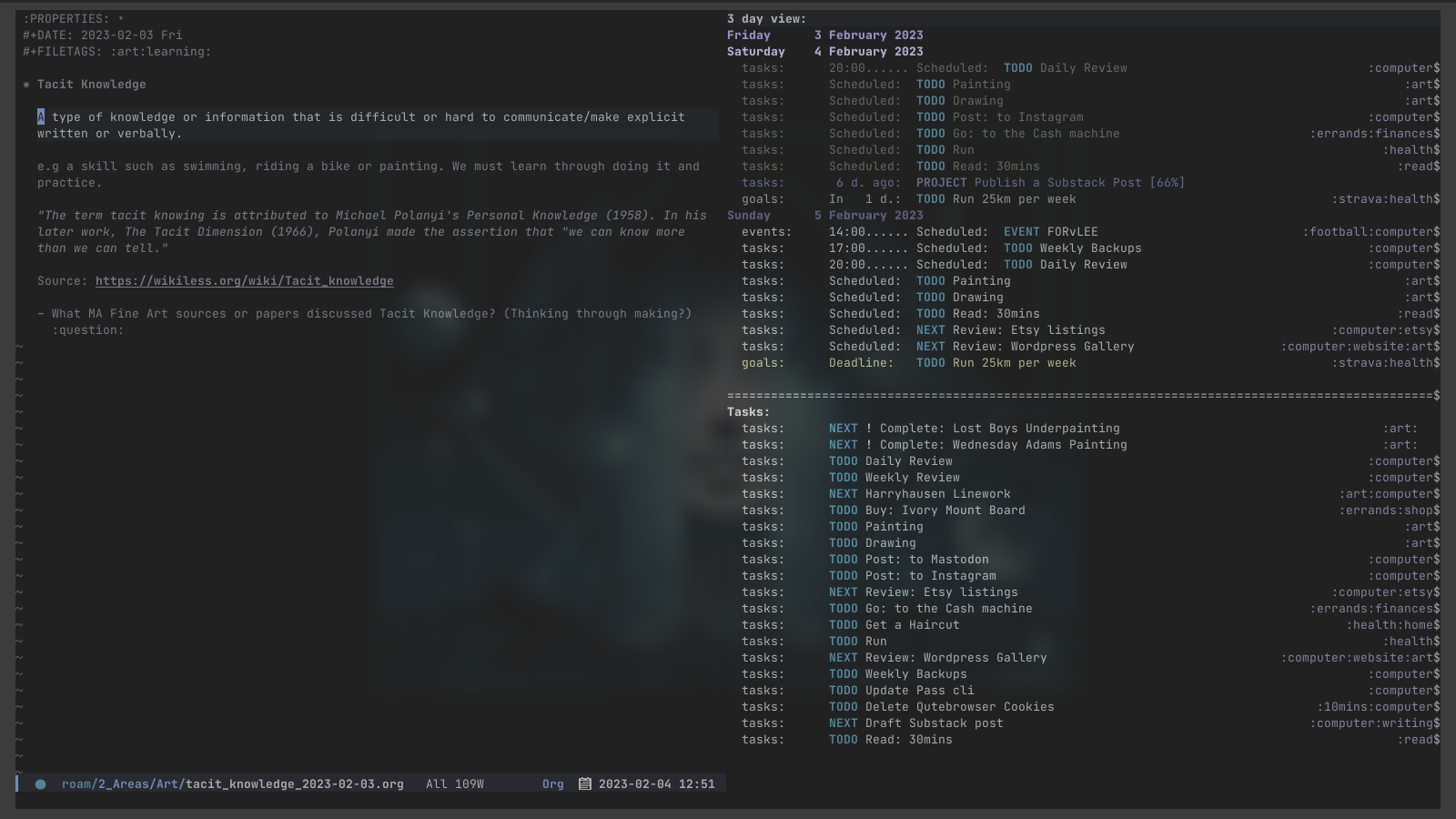Select the Saturday 4 February 2023 date header
1456x819 pixels.
point(825,52)
